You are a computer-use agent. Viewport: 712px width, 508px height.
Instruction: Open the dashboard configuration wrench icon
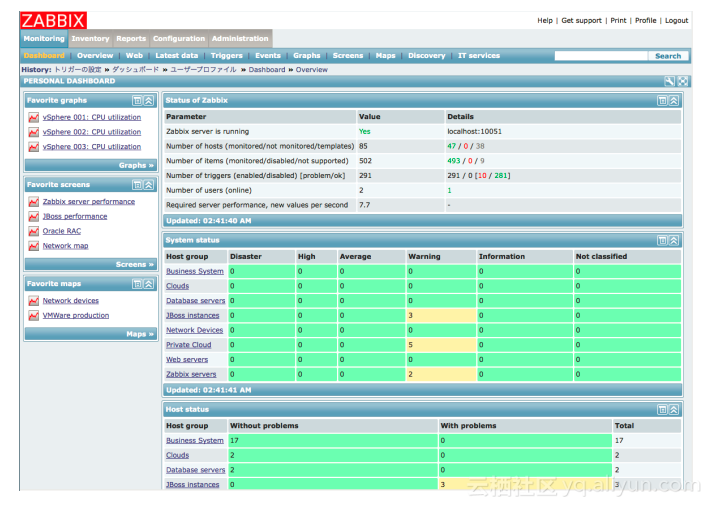pyautogui.click(x=669, y=81)
